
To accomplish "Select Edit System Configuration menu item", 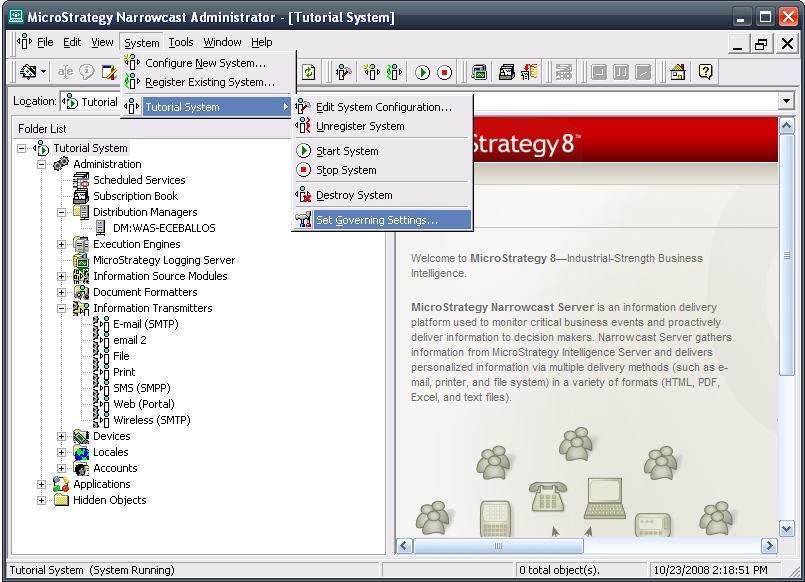I will [383, 107].
